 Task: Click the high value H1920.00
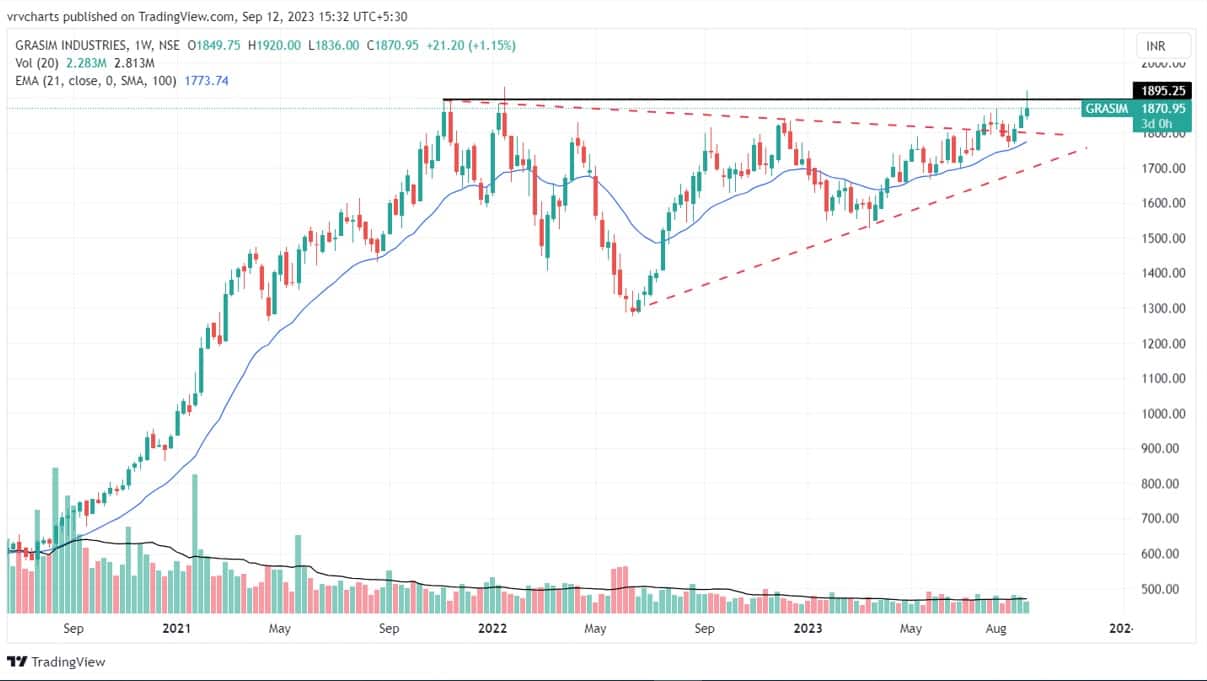tap(274, 46)
